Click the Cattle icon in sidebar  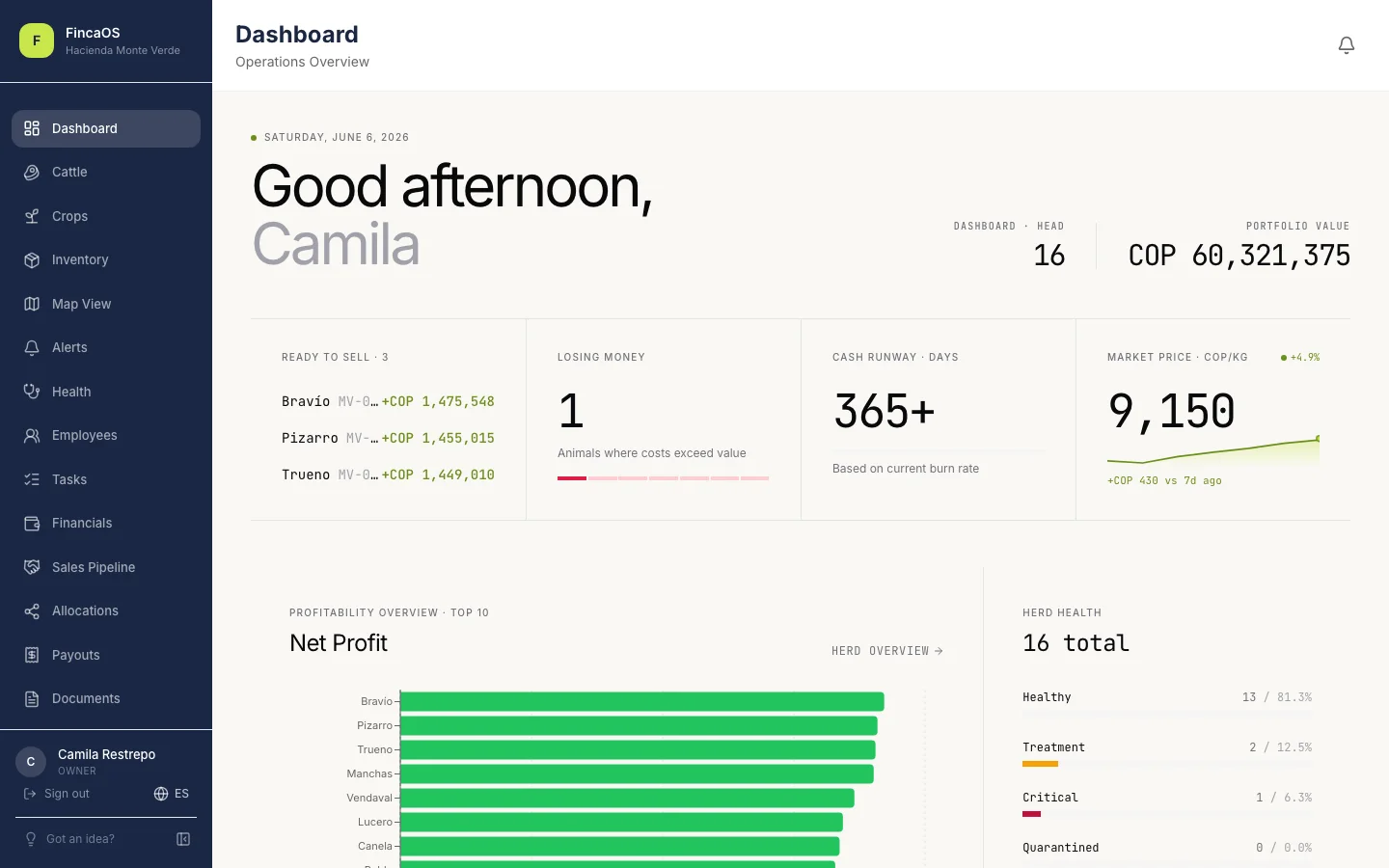(32, 172)
